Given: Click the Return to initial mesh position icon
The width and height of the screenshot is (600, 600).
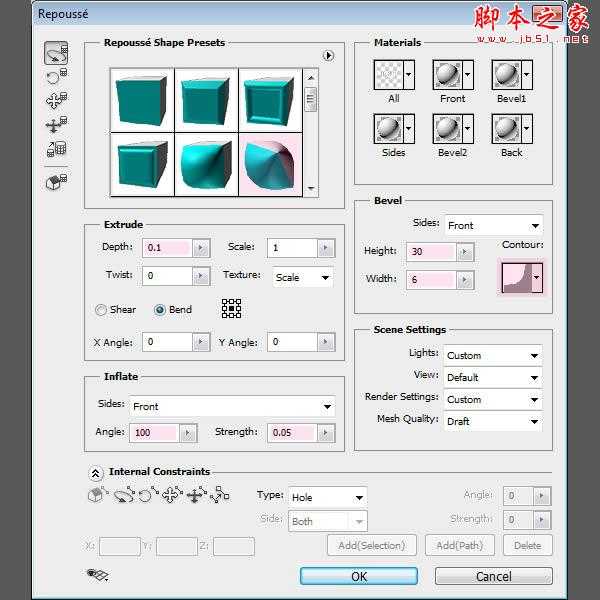Looking at the screenshot, I should point(56,182).
